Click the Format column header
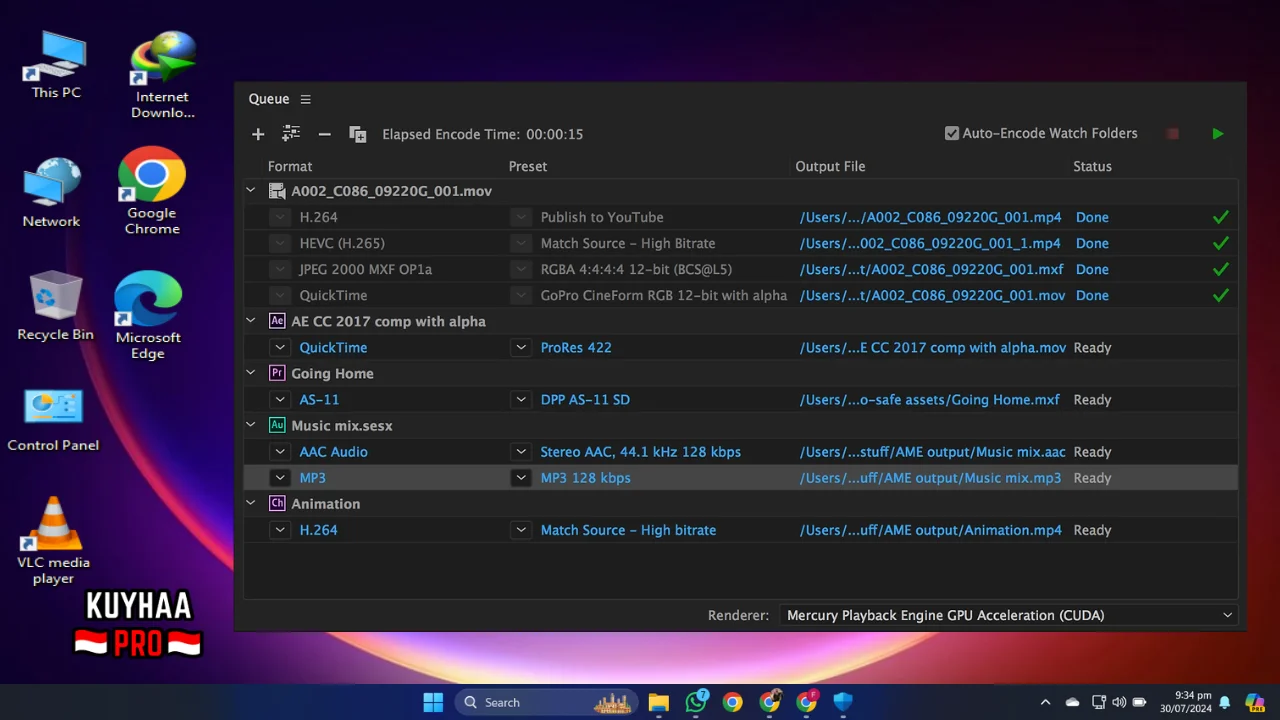1280x720 pixels. pyautogui.click(x=290, y=166)
